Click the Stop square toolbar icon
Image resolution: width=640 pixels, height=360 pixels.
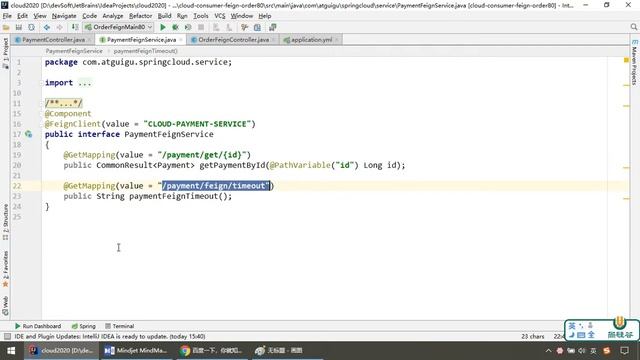(201, 27)
